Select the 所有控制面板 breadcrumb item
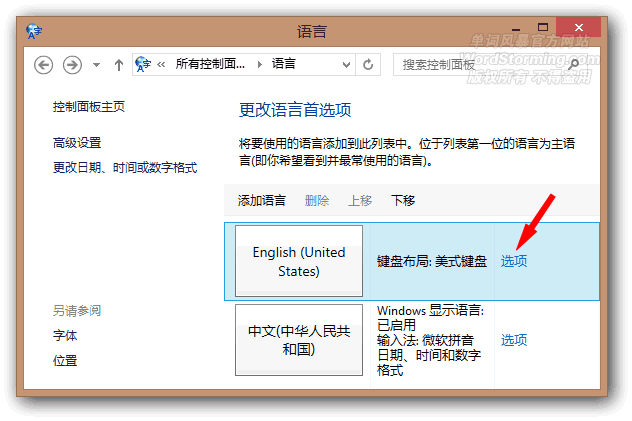The height and width of the screenshot is (421, 632). coord(209,64)
